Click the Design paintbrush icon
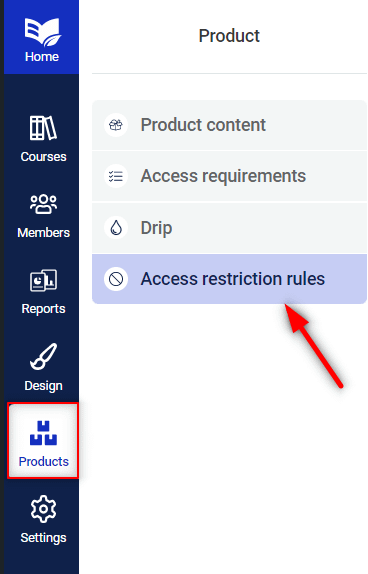This screenshot has height=574, width=368. tap(43, 356)
